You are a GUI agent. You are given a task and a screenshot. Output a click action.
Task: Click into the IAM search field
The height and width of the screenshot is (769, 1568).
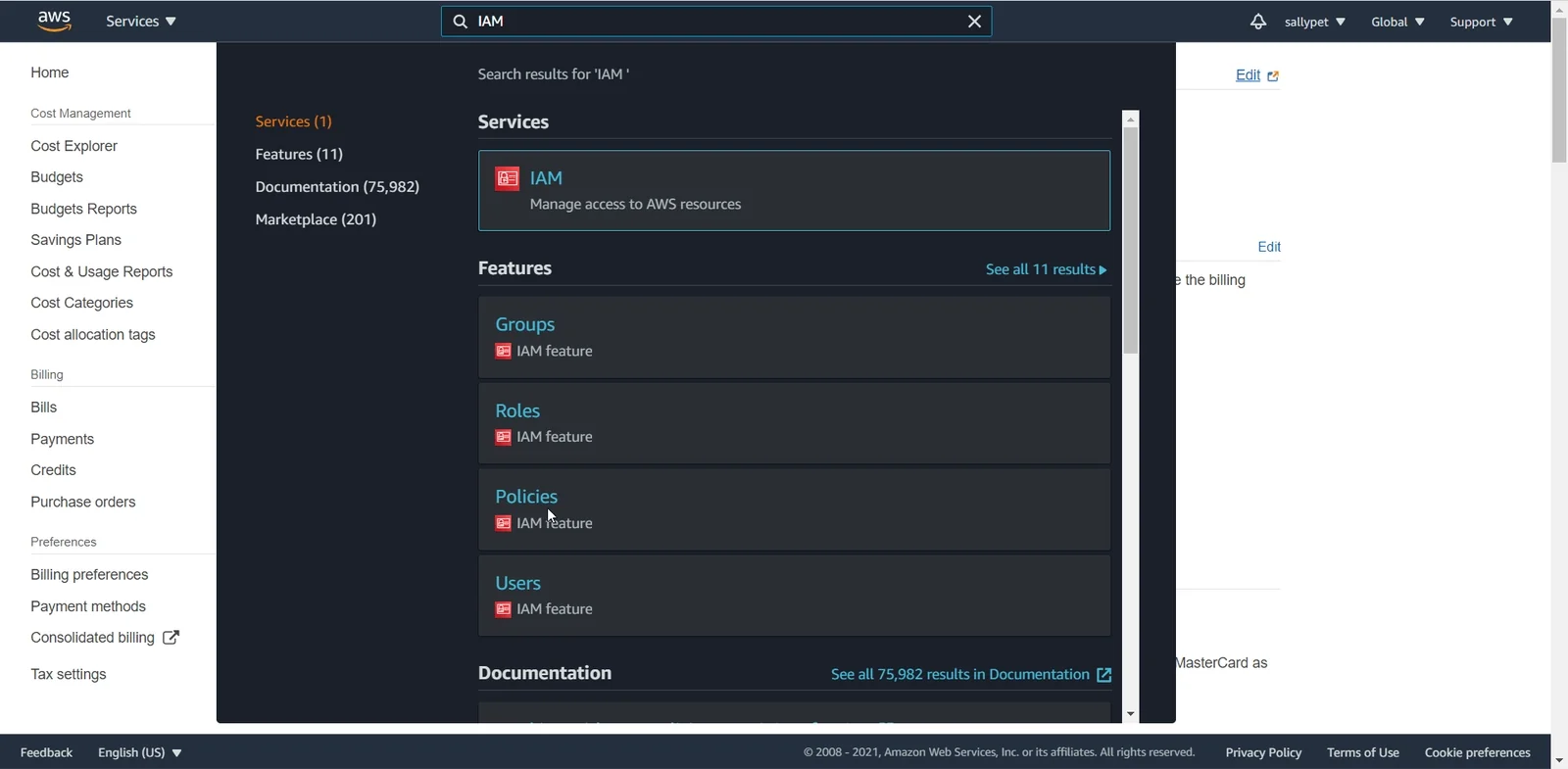pyautogui.click(x=716, y=22)
